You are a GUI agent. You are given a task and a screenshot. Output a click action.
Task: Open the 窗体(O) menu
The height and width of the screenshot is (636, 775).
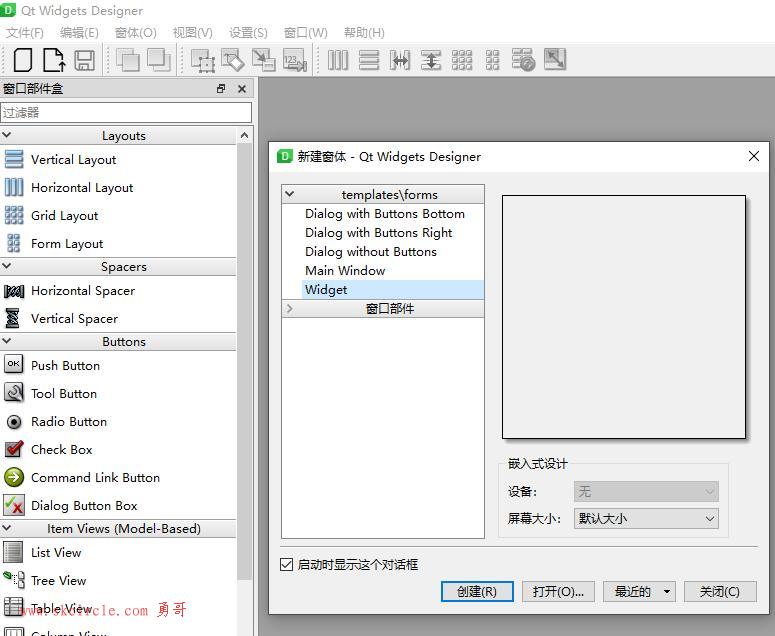pyautogui.click(x=135, y=32)
